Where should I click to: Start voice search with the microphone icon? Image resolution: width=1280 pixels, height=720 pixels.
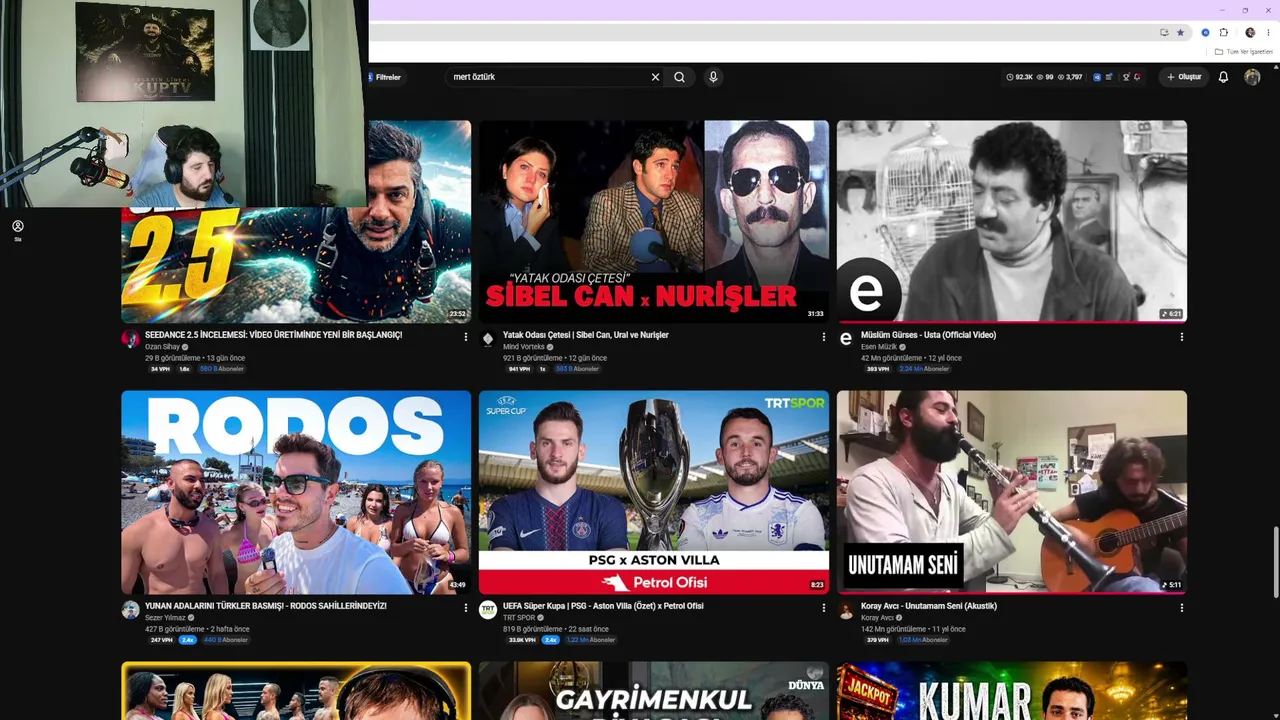tap(713, 77)
